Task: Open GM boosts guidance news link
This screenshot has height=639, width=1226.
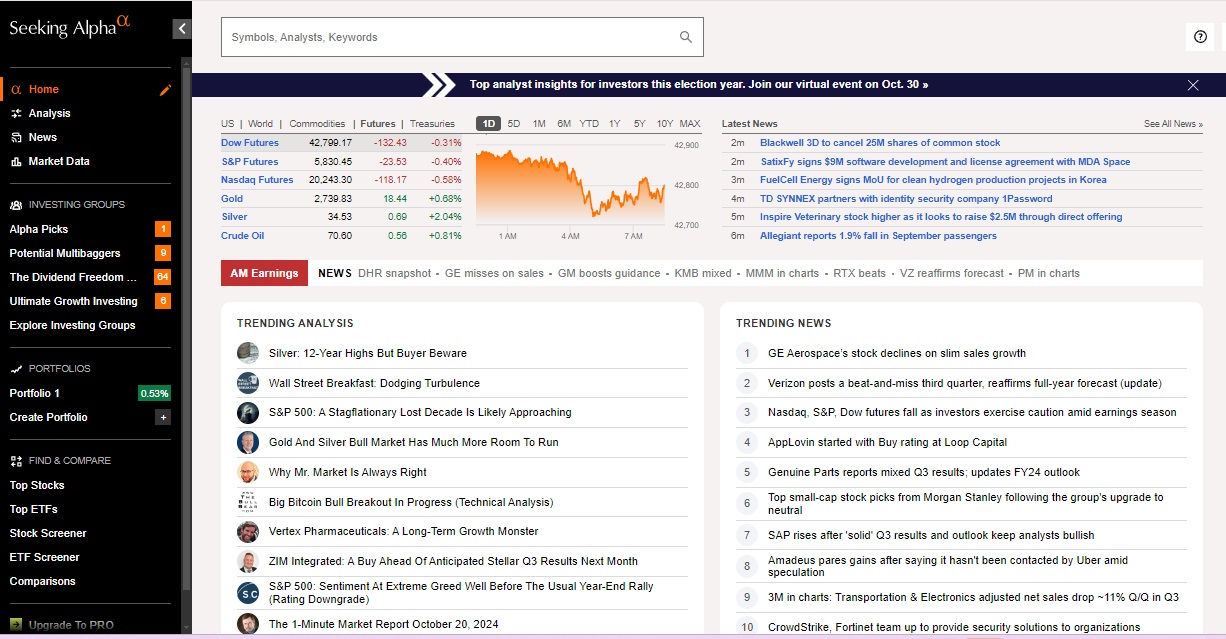Action: 609,273
